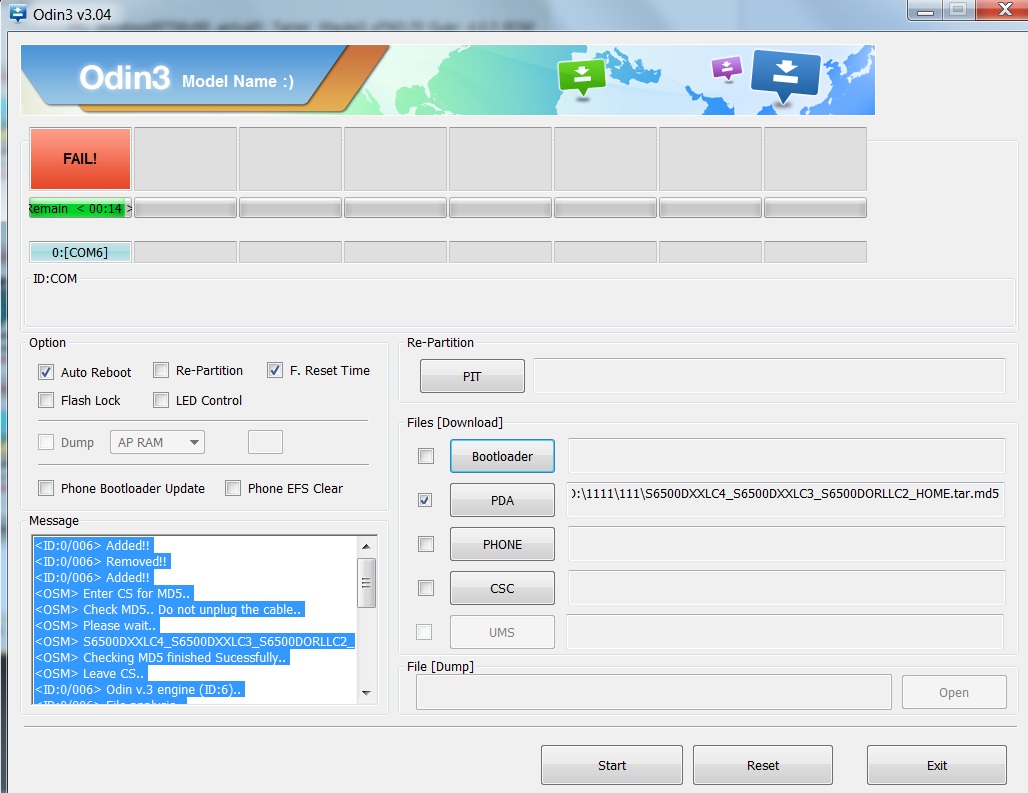Click the CSC file button
Image resolution: width=1028 pixels, height=793 pixels.
click(502, 588)
